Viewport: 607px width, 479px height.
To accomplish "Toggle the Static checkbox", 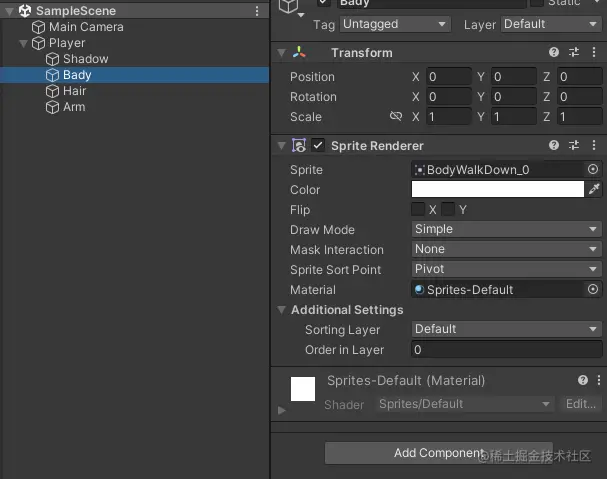I will (537, 3).
